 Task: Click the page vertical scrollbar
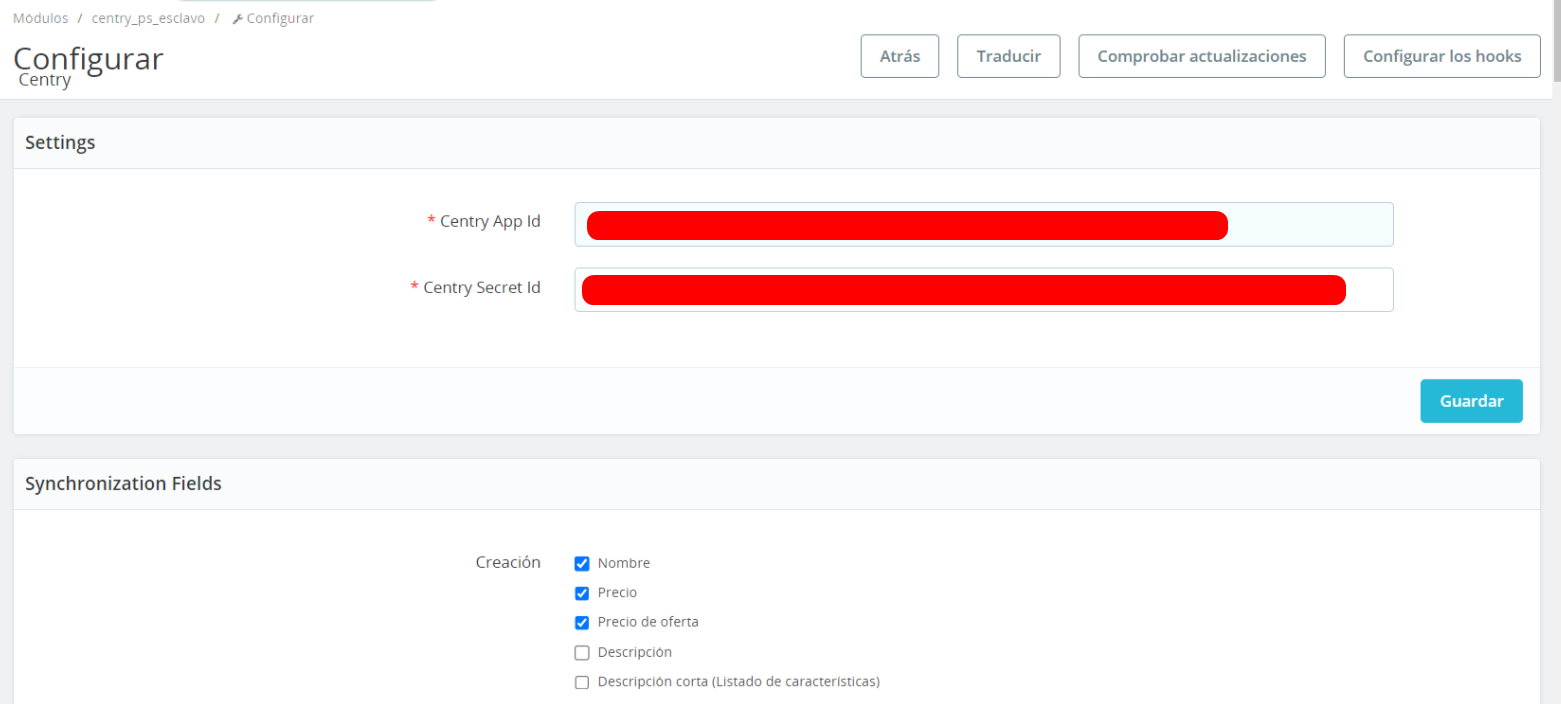1555,40
